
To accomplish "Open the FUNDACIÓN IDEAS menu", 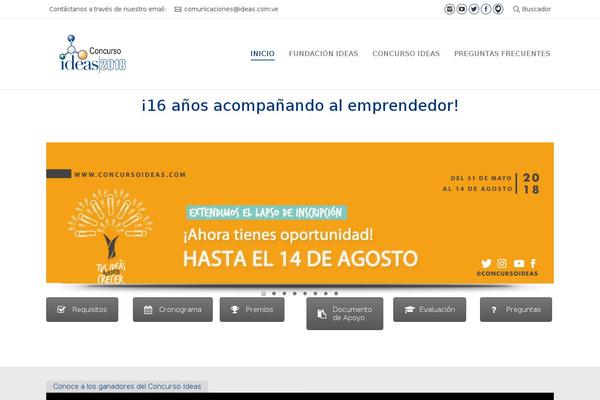I will (x=323, y=54).
